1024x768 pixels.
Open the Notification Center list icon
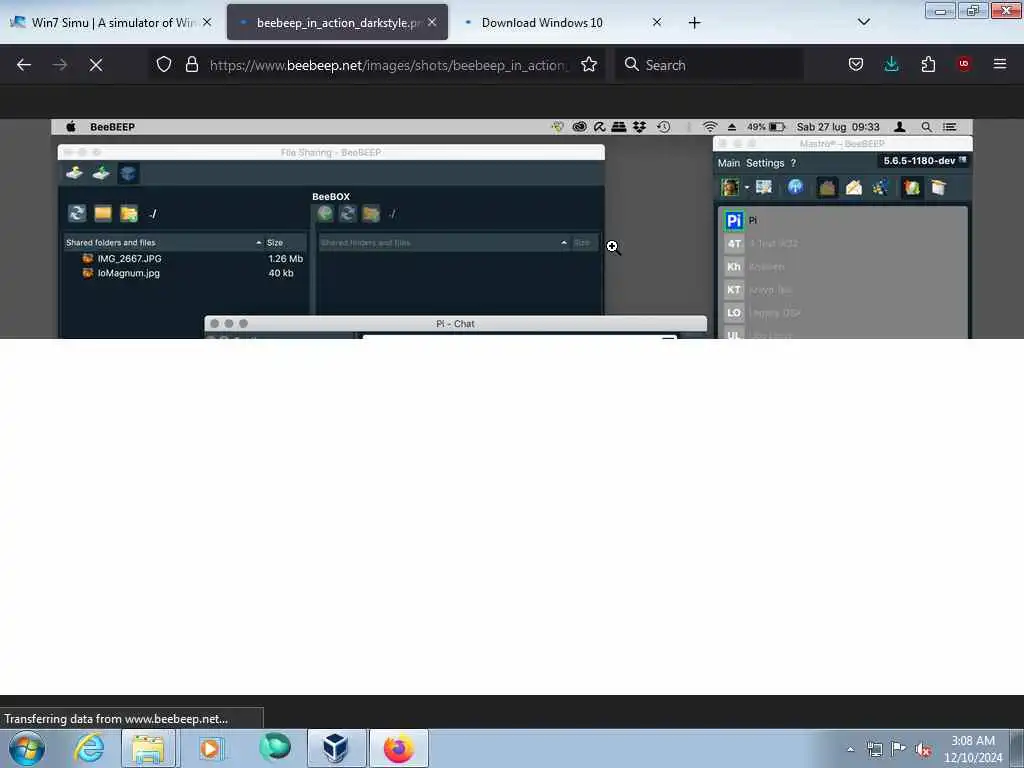[x=950, y=127]
